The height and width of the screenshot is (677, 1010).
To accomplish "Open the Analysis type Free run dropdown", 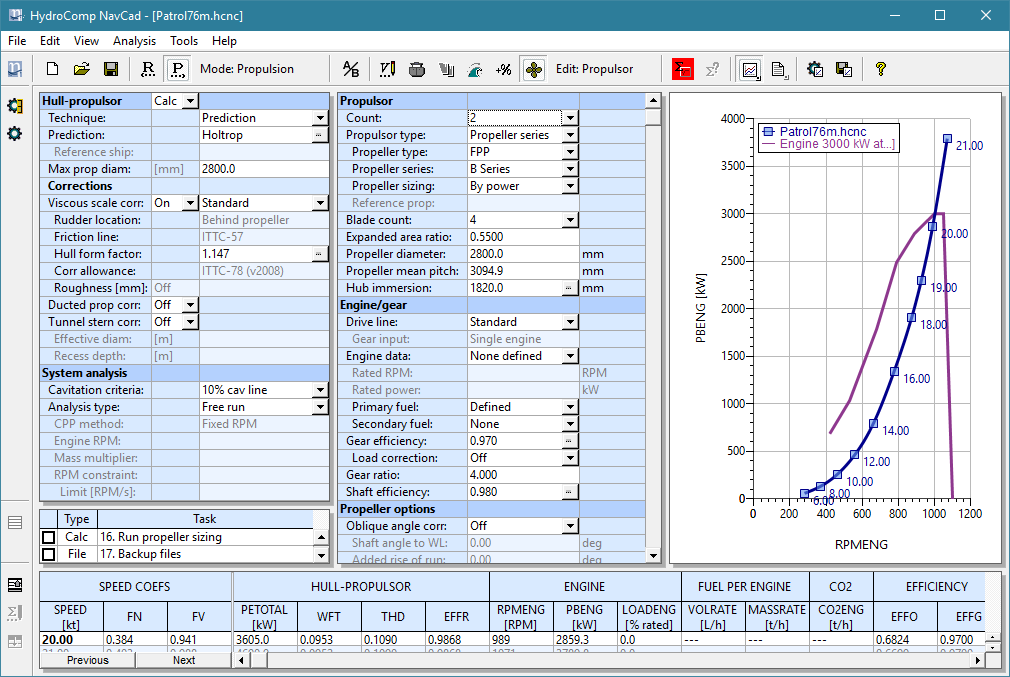I will pos(320,407).
